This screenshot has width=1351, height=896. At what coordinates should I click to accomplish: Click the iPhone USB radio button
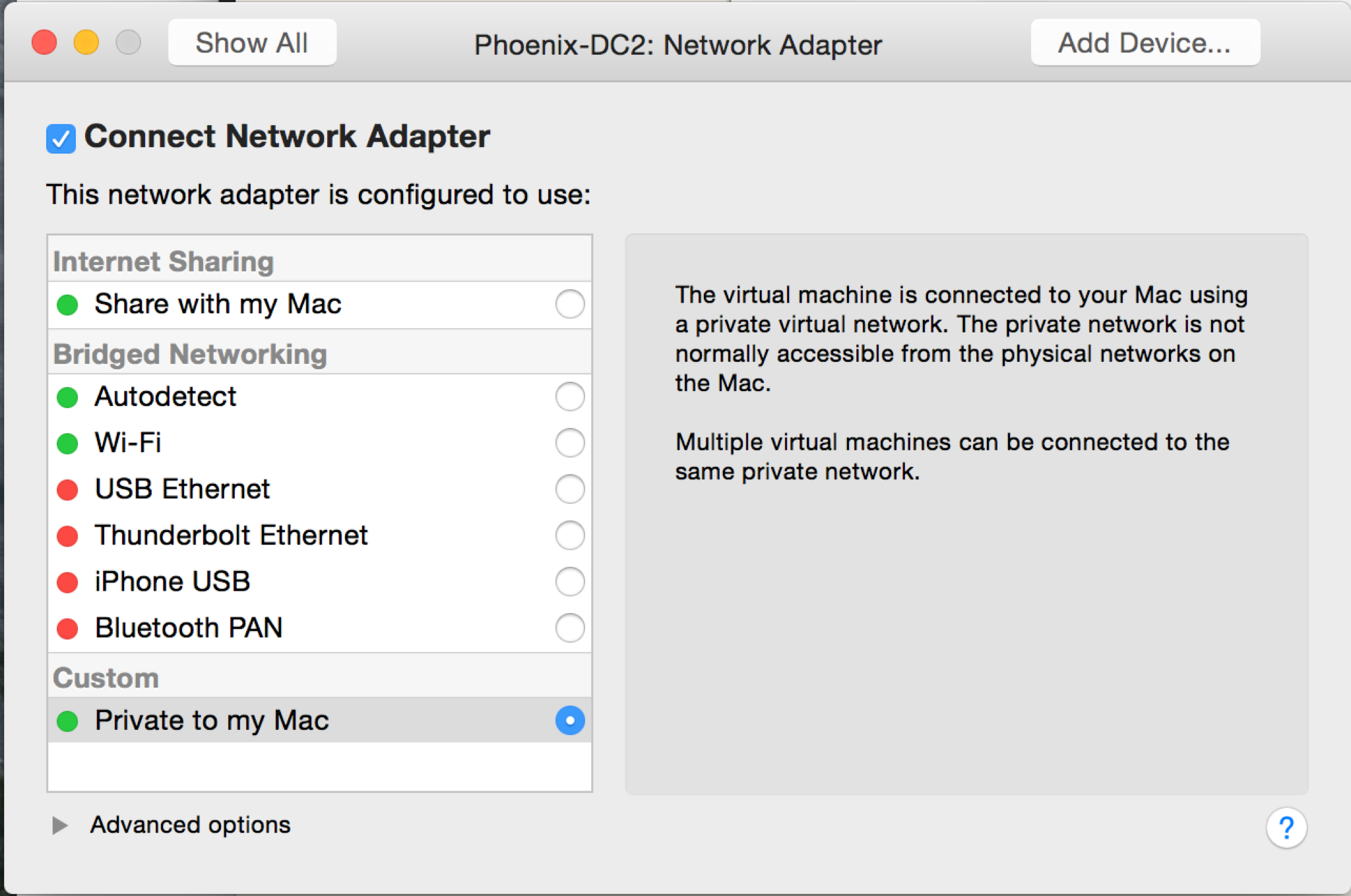[x=569, y=582]
